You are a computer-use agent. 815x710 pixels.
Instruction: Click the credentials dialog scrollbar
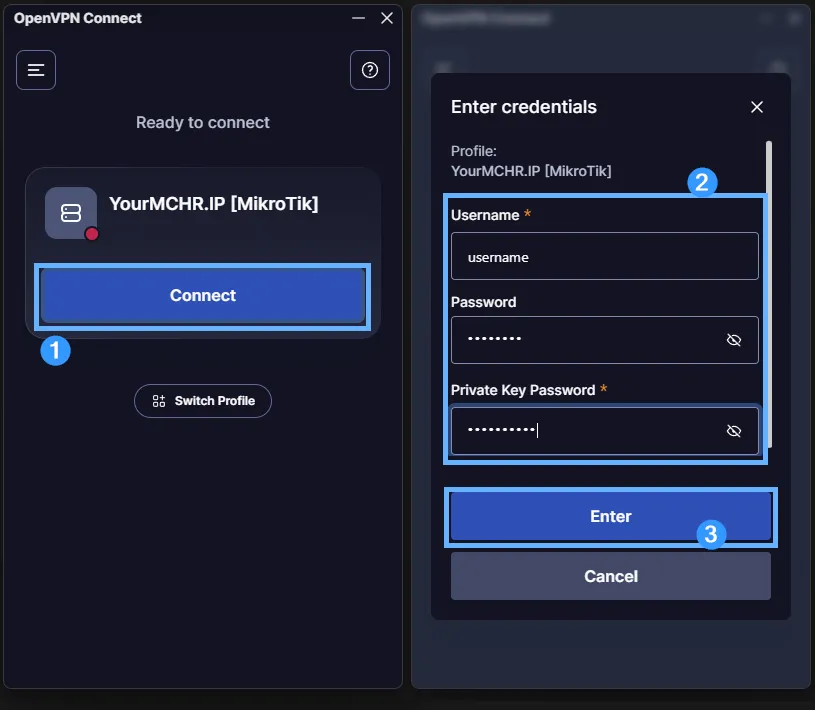coord(769,294)
